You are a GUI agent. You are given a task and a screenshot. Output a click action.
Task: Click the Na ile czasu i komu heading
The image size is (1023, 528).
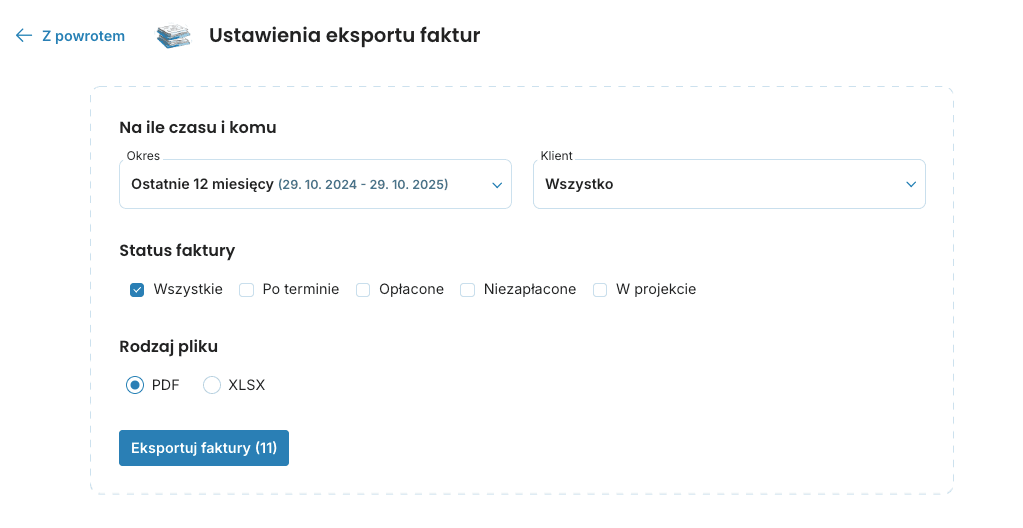coord(198,127)
